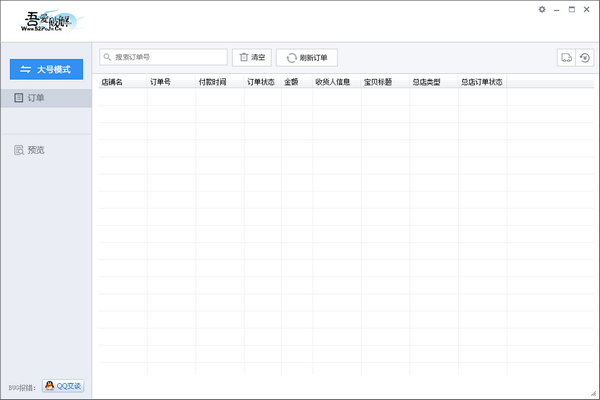Switch mode with 大号模式 button
Screen dimensions: 600x400
[x=46, y=69]
